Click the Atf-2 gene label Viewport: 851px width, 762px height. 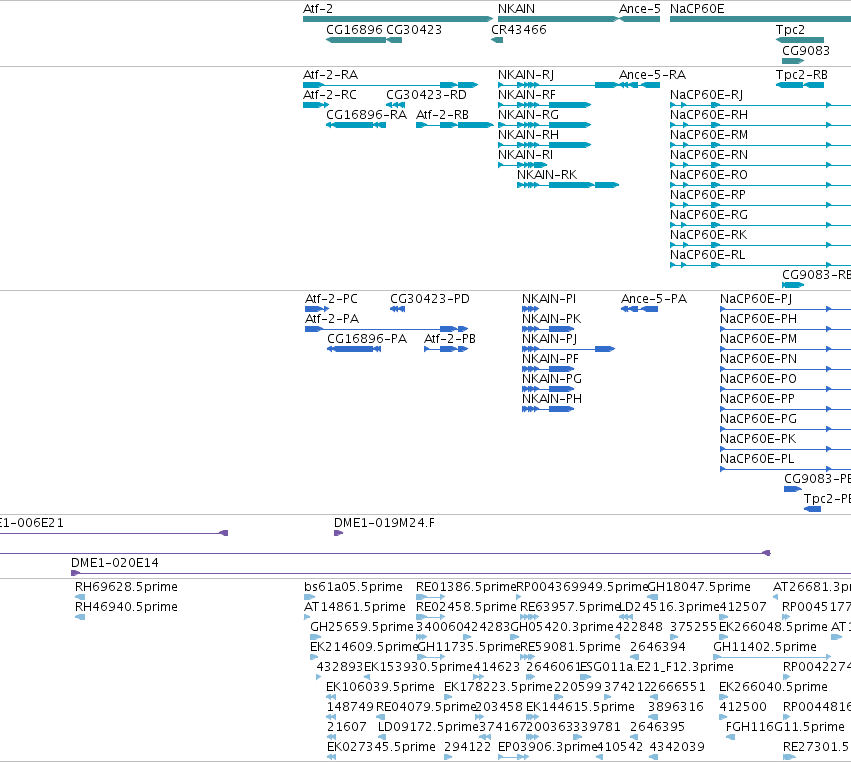[318, 9]
